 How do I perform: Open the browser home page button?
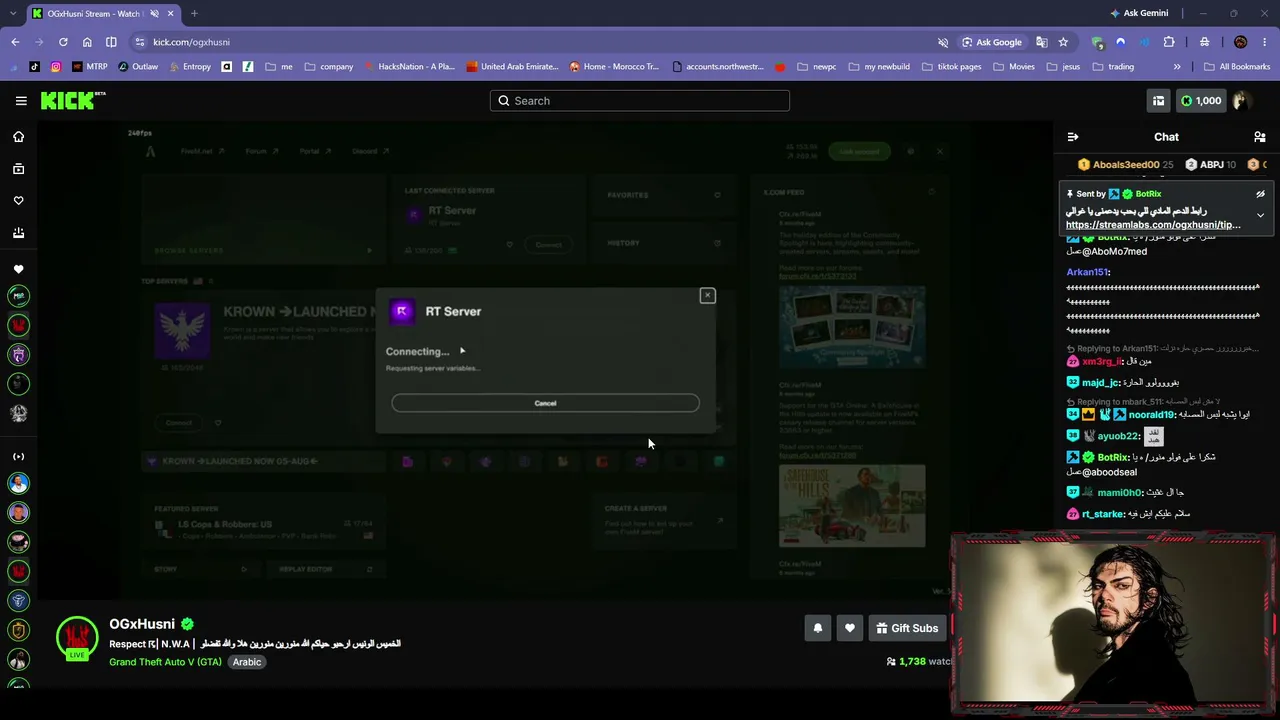point(87,42)
